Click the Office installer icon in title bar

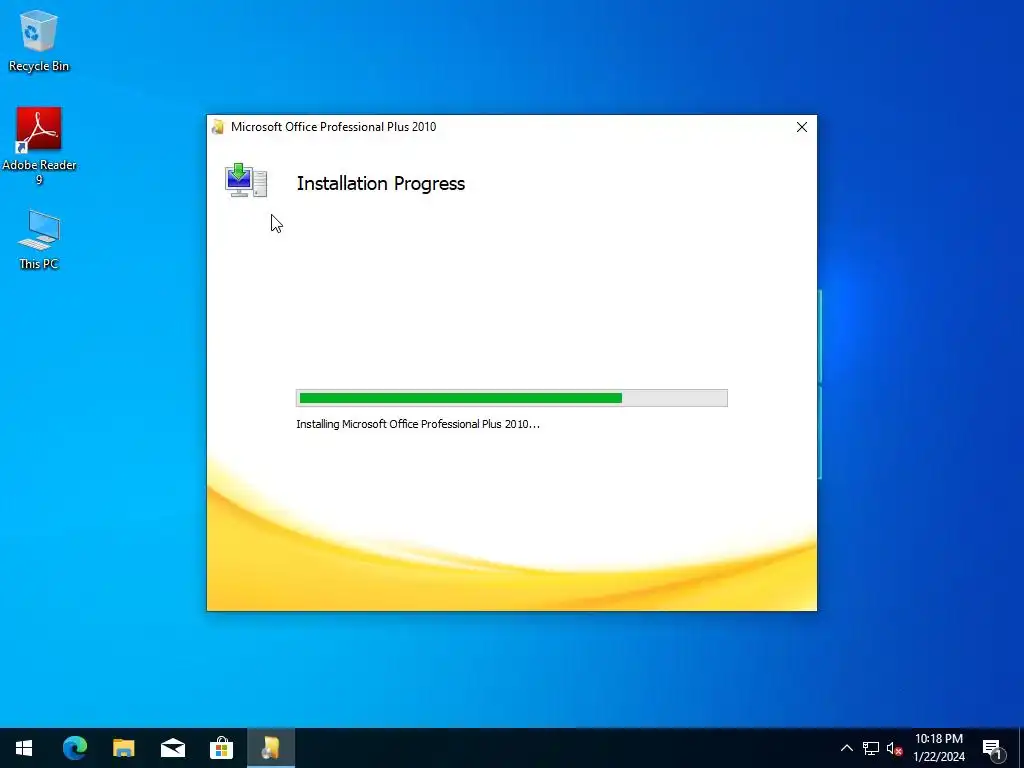point(218,127)
